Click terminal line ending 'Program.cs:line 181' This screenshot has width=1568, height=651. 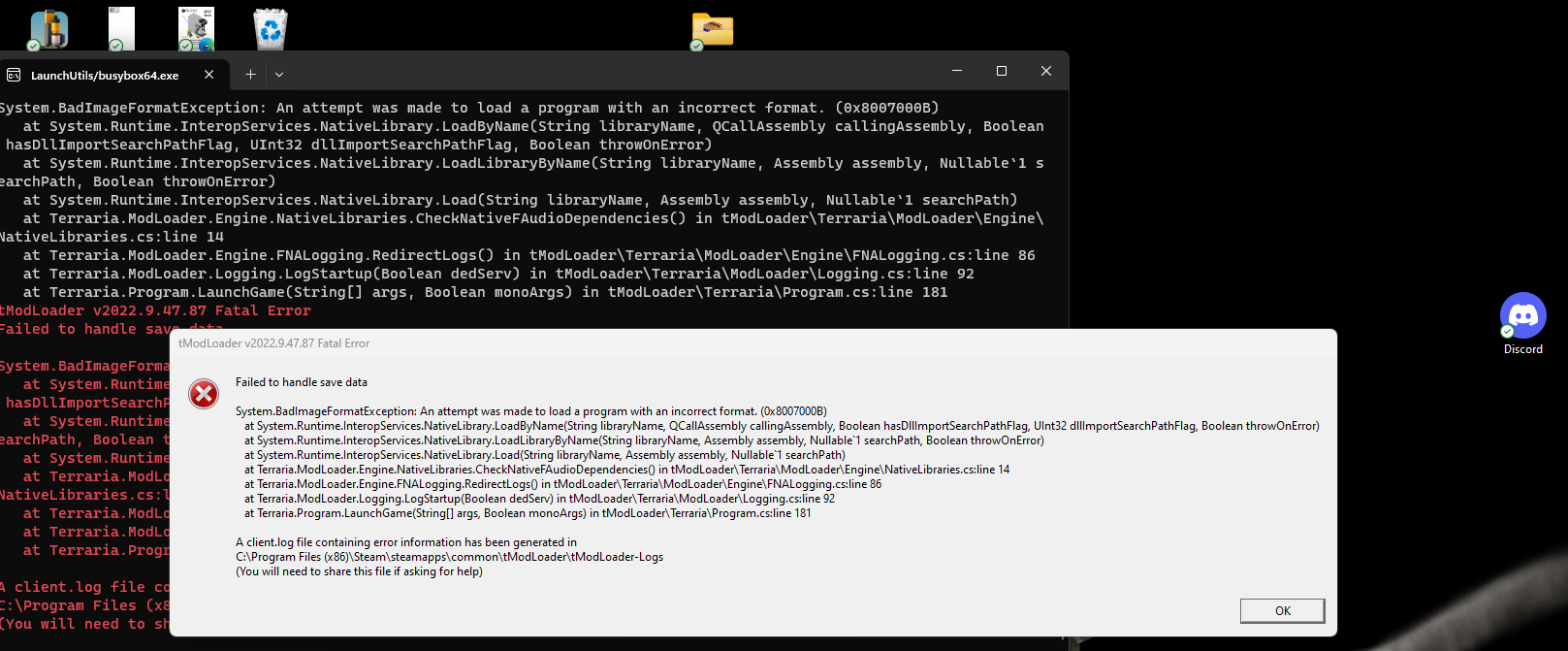[x=486, y=292]
